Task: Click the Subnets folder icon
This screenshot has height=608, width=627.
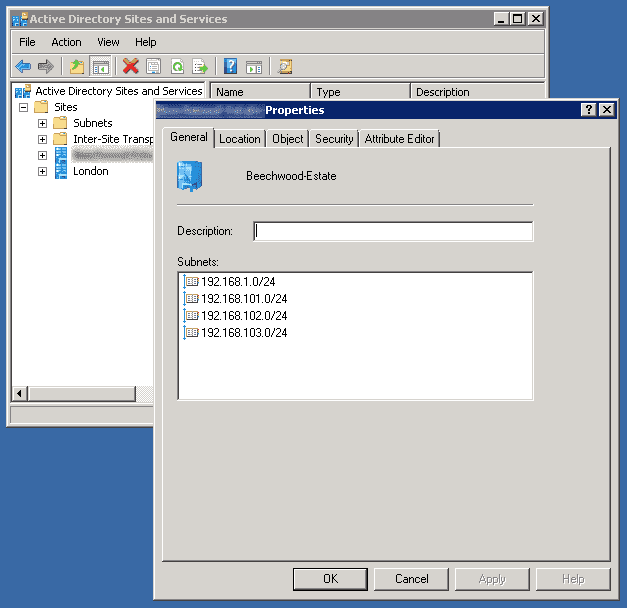Action: (60, 123)
